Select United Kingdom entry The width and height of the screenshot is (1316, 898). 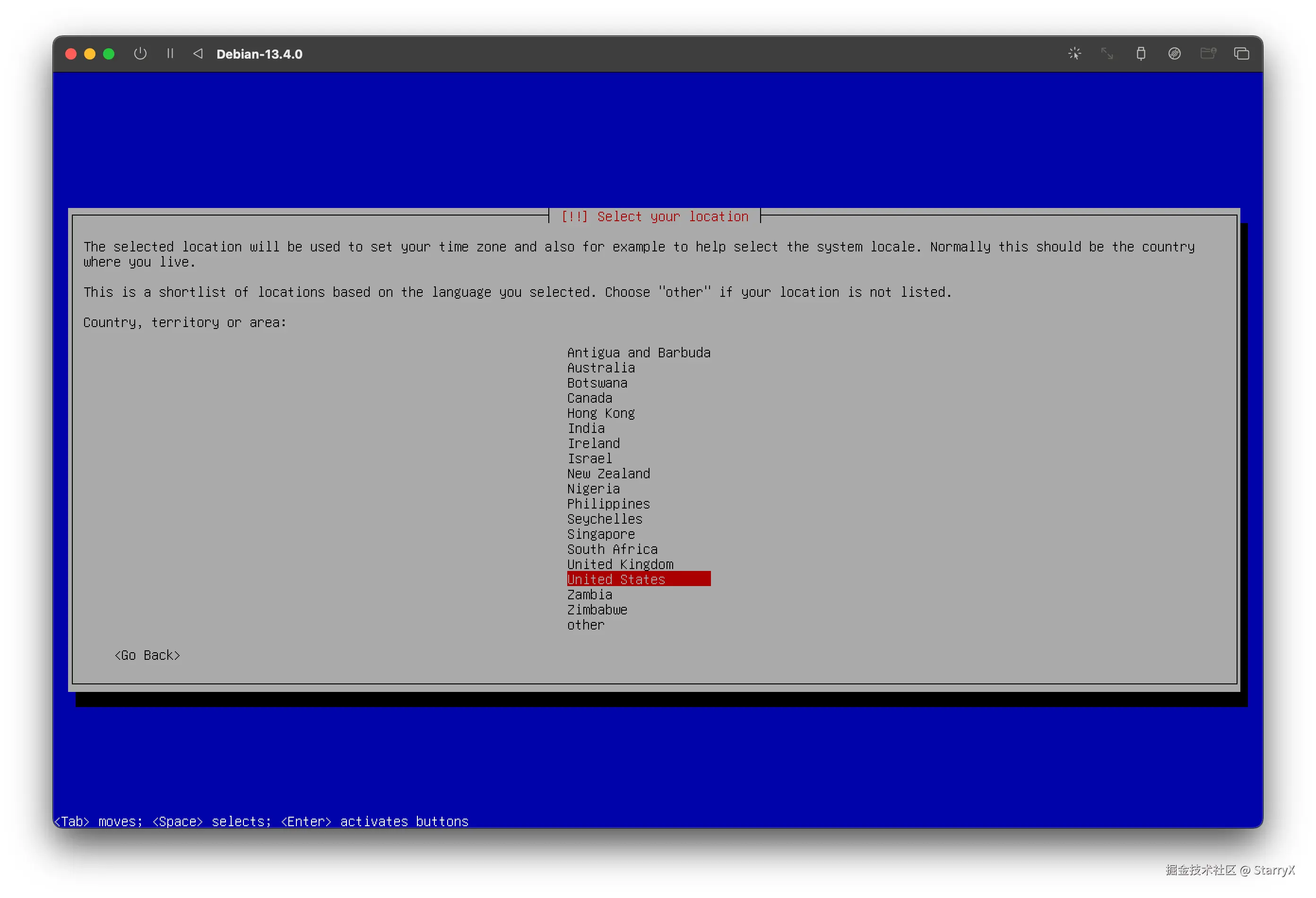(620, 564)
